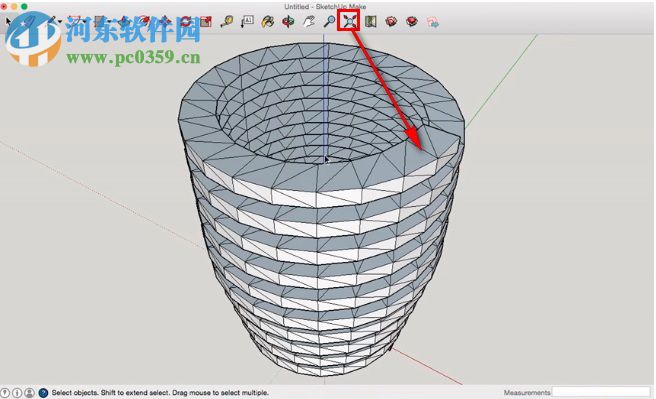Open the Extension Warehouse gem icon
The height and width of the screenshot is (399, 656).
[x=391, y=21]
